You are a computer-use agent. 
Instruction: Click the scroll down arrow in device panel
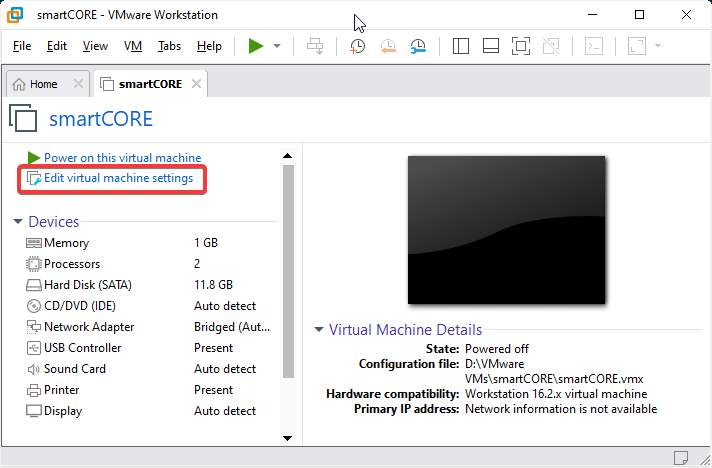pyautogui.click(x=287, y=438)
